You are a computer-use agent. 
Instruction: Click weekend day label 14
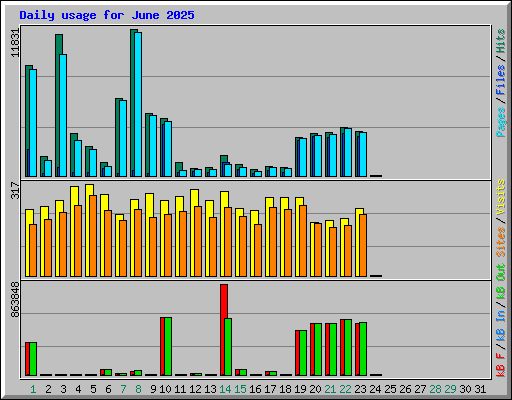[225, 389]
